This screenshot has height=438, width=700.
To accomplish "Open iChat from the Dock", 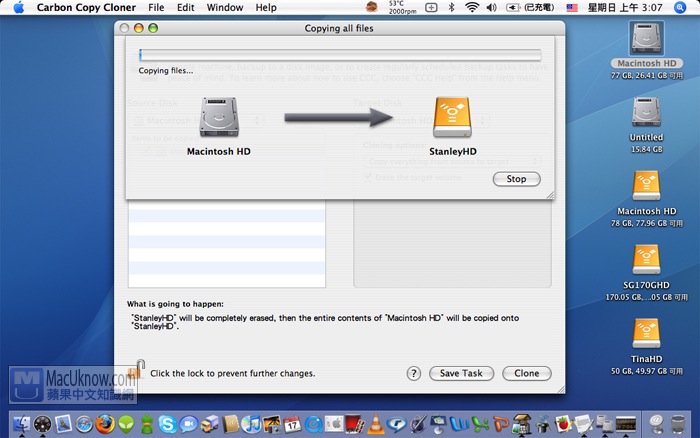I will (x=188, y=424).
